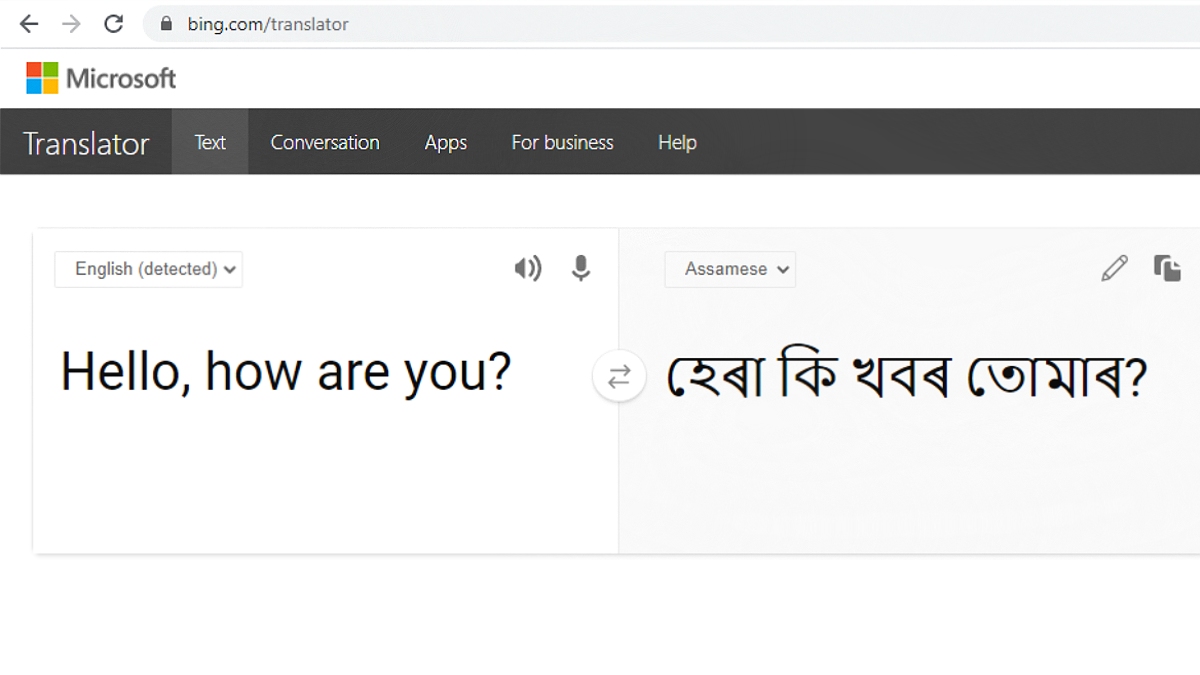The width and height of the screenshot is (1200, 675).
Task: Click the Microsoft logo
Action: 100,77
